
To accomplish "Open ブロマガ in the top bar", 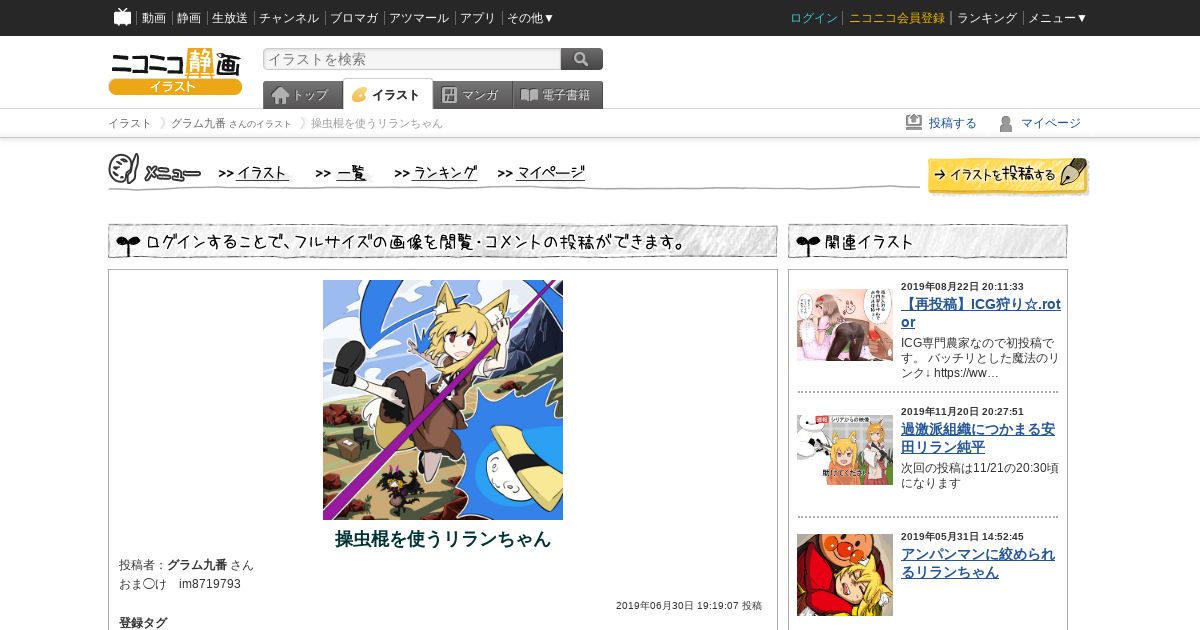I will (x=354, y=18).
